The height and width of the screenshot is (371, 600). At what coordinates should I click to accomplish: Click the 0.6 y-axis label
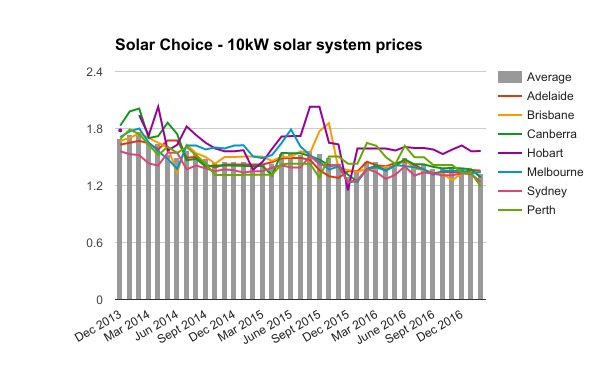point(95,243)
